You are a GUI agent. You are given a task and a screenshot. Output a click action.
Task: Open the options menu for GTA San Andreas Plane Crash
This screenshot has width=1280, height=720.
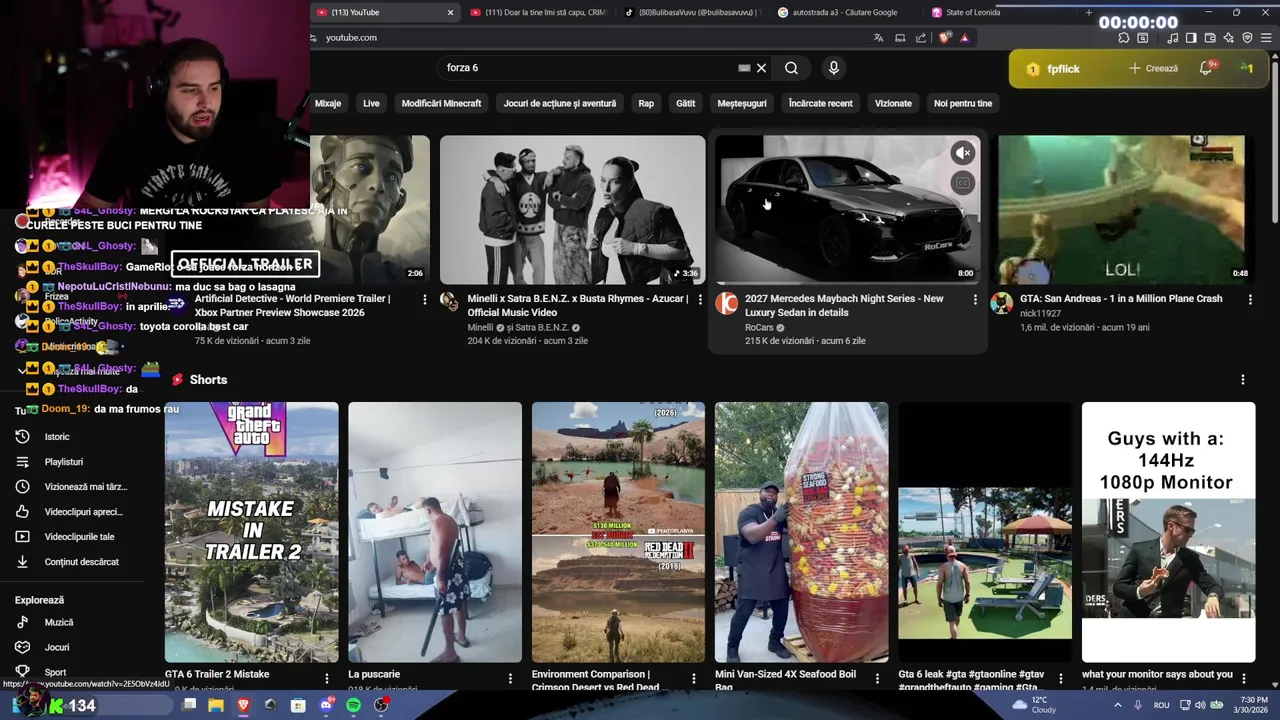pyautogui.click(x=1250, y=299)
